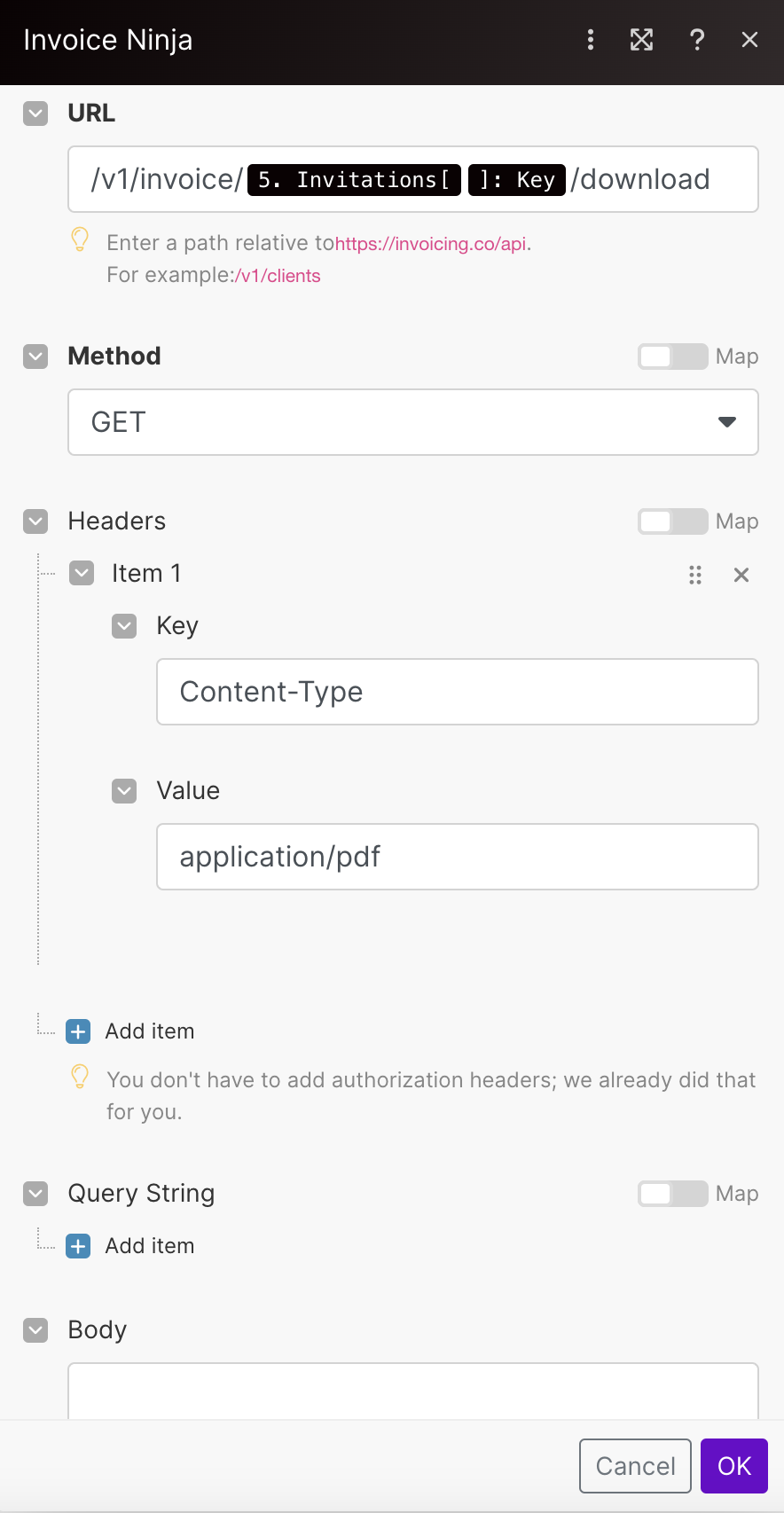Toggle the Map switch for Method
Image resolution: width=784 pixels, height=1513 pixels.
(673, 357)
